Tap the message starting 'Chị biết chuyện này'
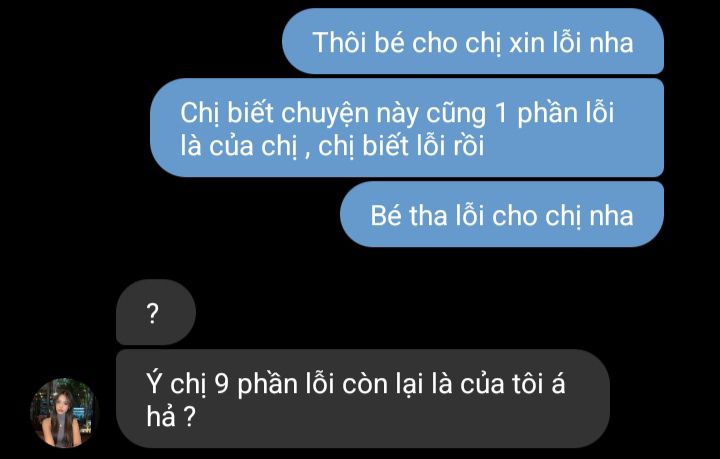This screenshot has height=459, width=720. 407,128
